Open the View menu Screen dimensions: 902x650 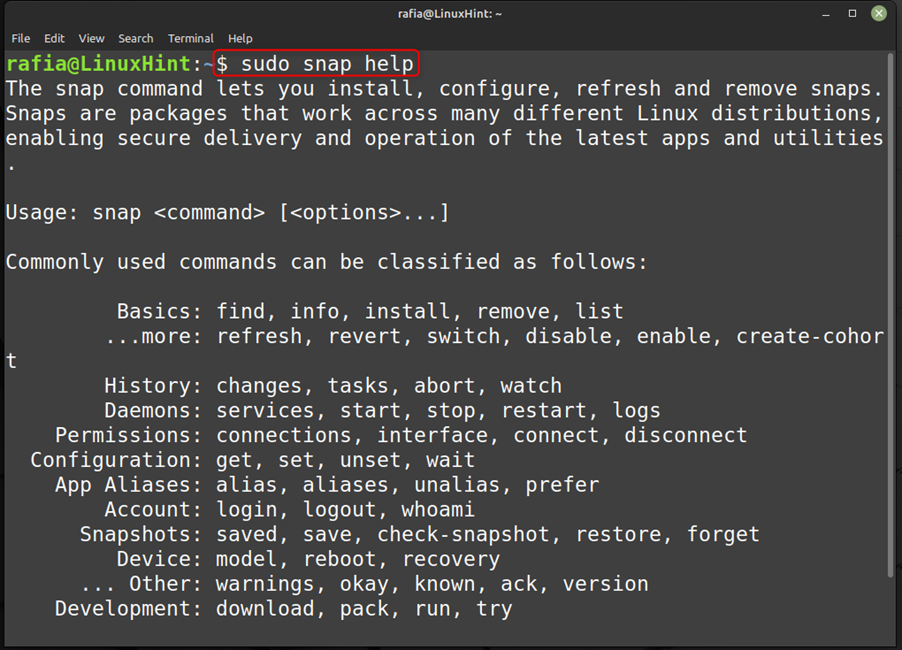(x=91, y=39)
